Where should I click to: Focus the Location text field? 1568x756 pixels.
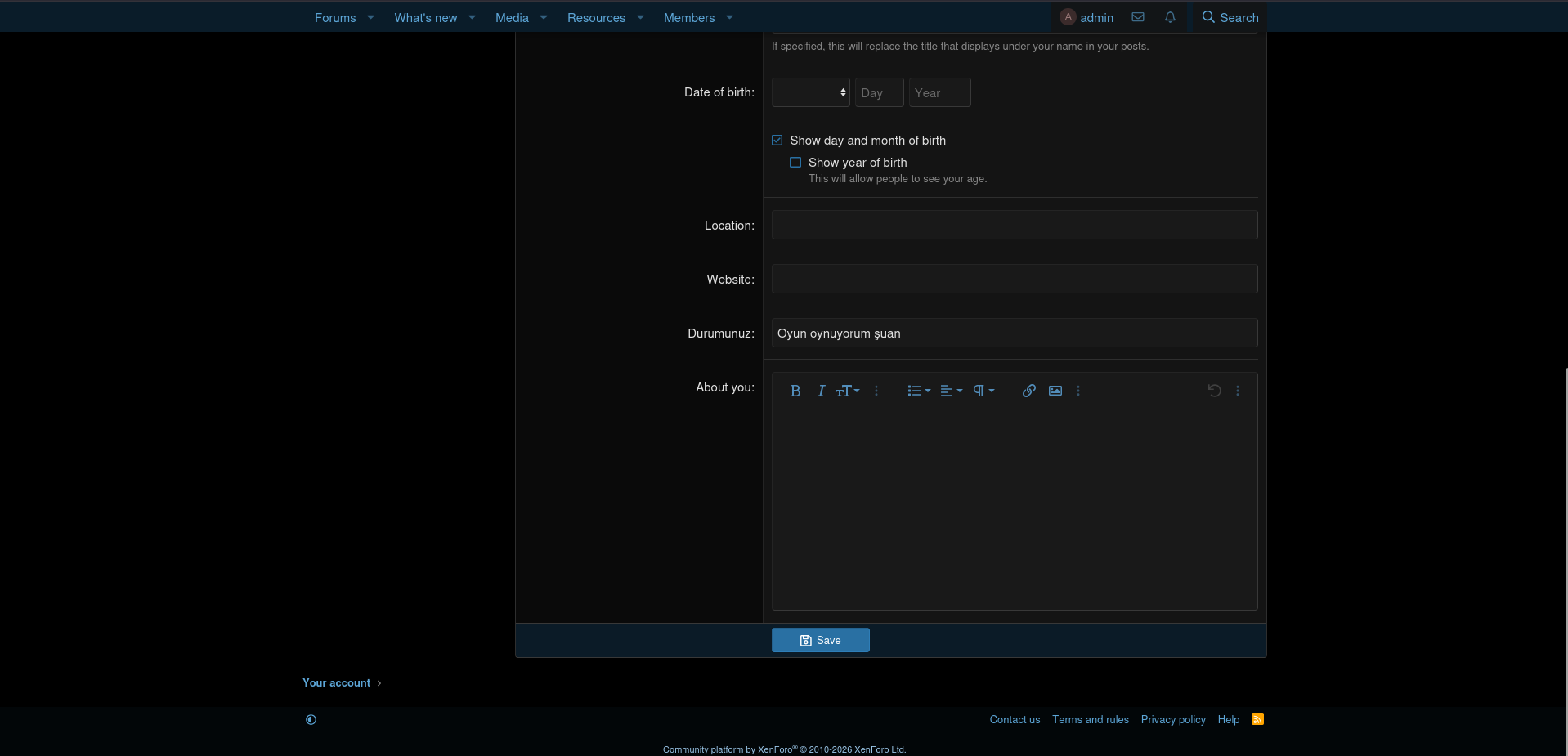coord(1015,225)
